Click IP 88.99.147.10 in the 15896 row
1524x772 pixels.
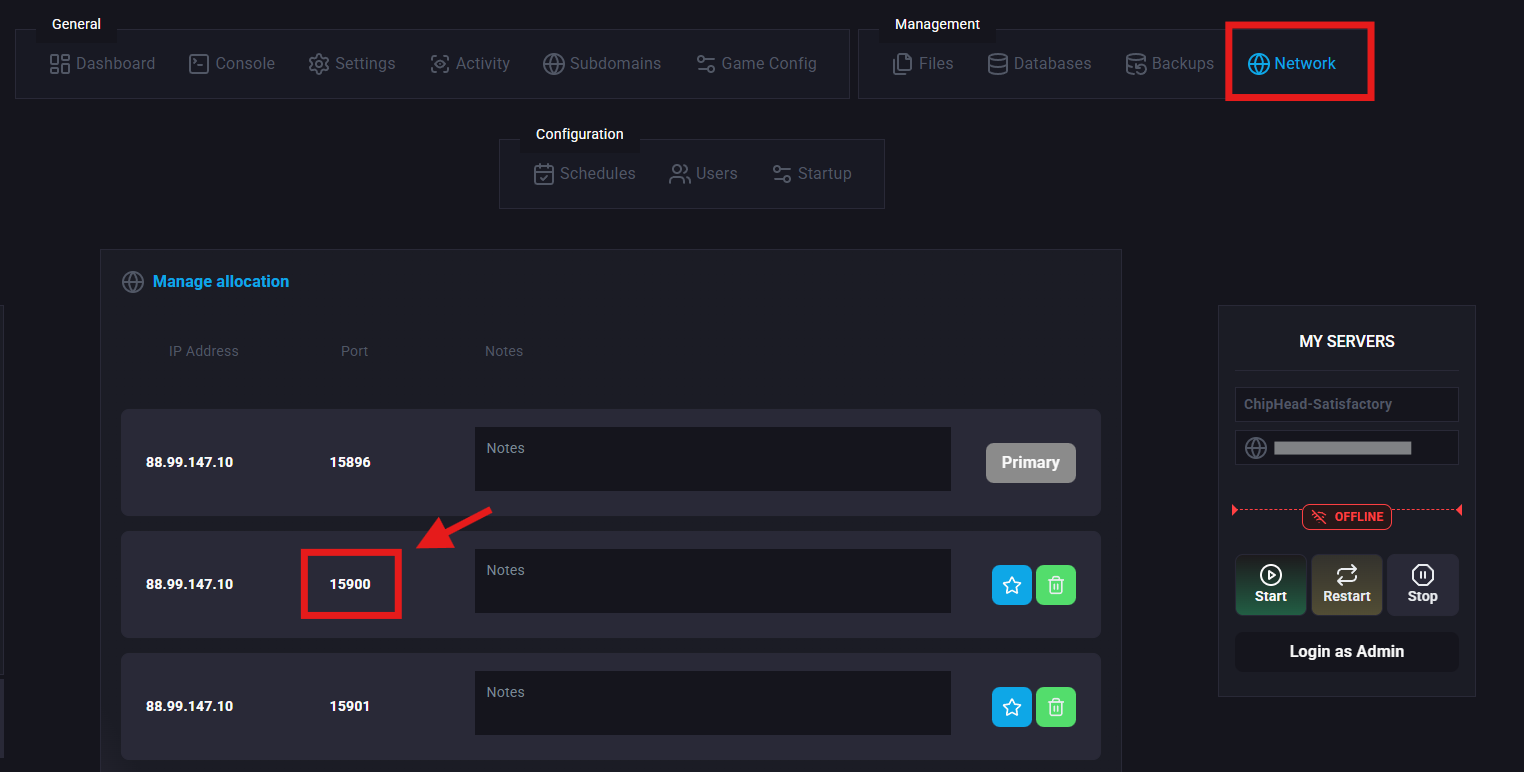[x=190, y=463]
